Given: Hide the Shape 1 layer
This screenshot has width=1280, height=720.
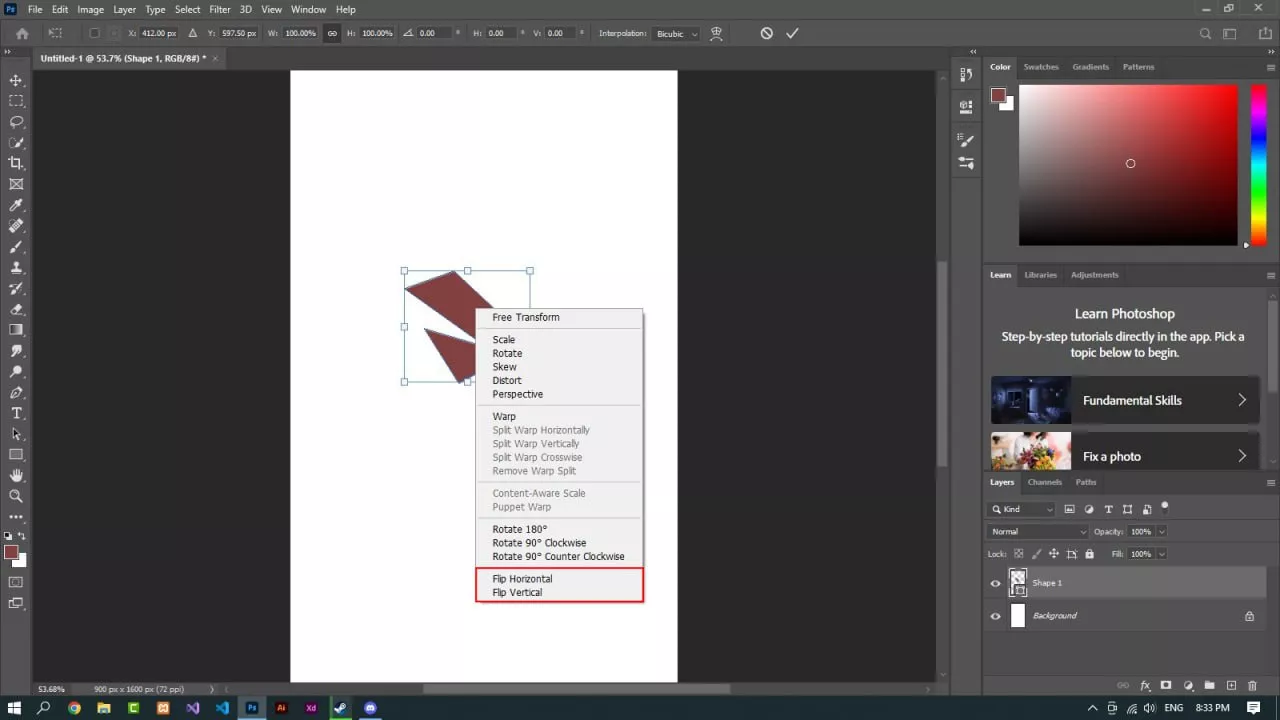Looking at the screenshot, I should click(995, 583).
